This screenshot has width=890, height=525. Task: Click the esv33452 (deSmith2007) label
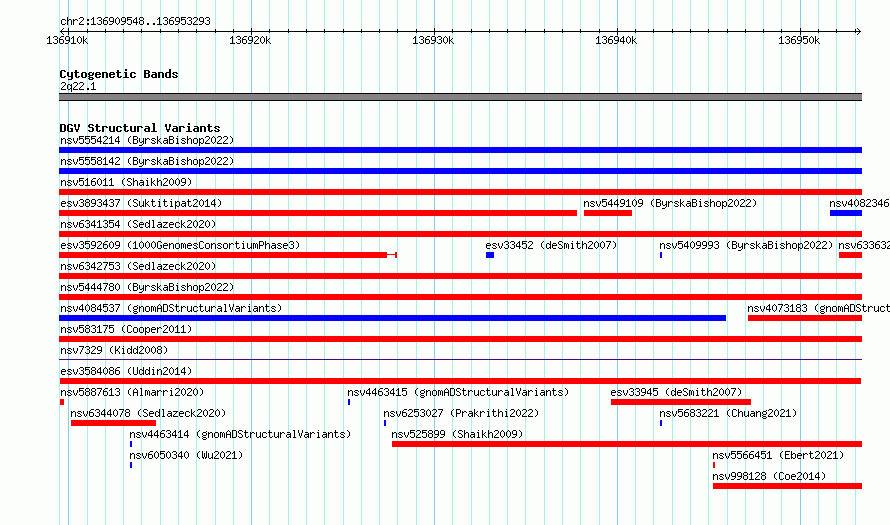(551, 245)
